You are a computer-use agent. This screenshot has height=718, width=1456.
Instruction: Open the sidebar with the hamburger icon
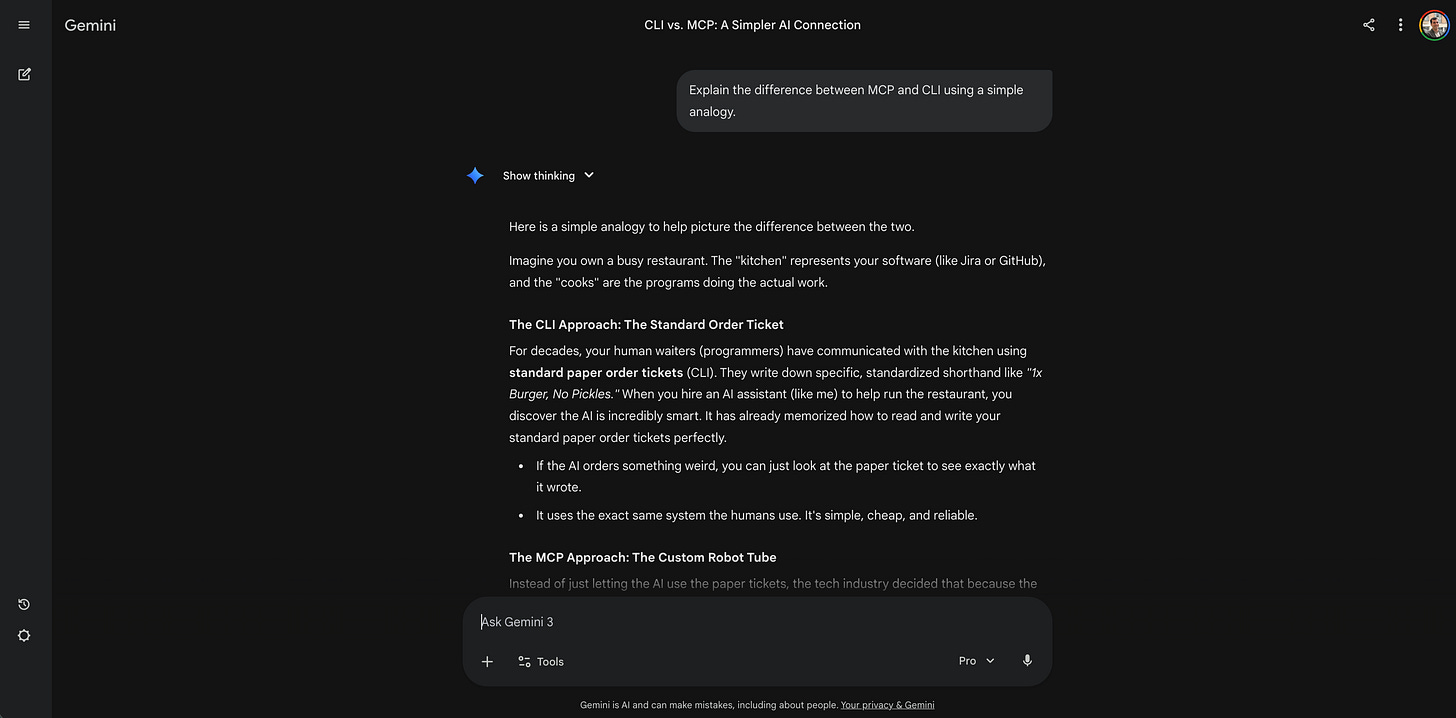[23, 24]
